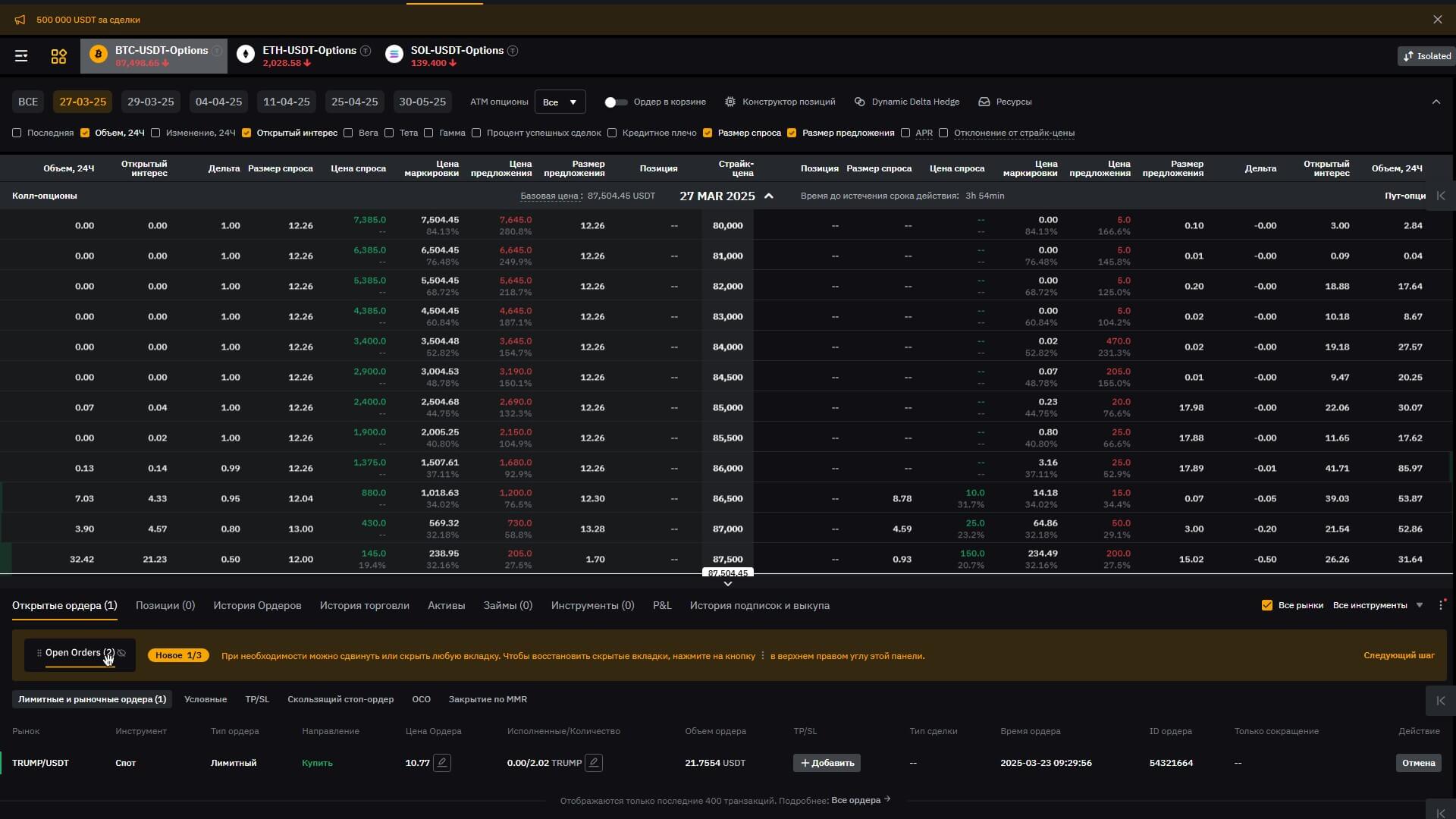Select the 29-03-25 expiry date tab
Screen dimensions: 1456x819
[x=150, y=102]
